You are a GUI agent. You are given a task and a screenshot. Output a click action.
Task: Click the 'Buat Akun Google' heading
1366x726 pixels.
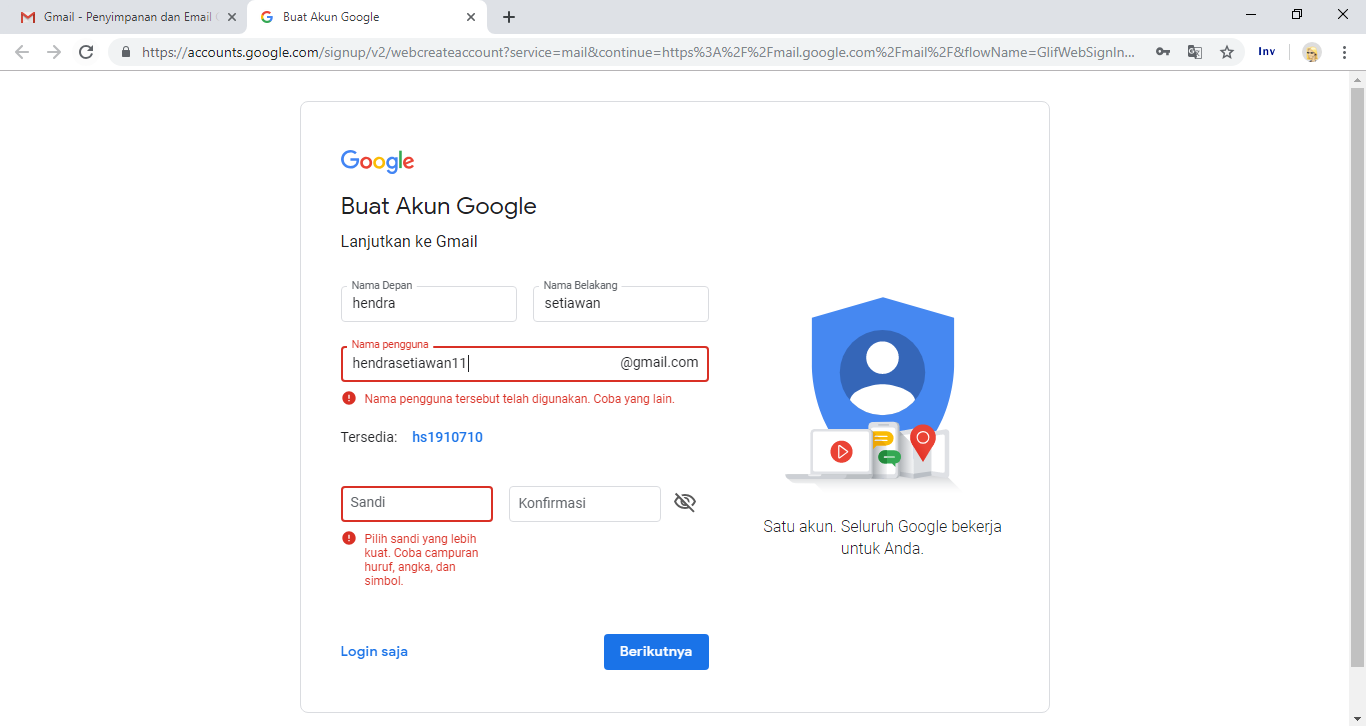tap(439, 206)
